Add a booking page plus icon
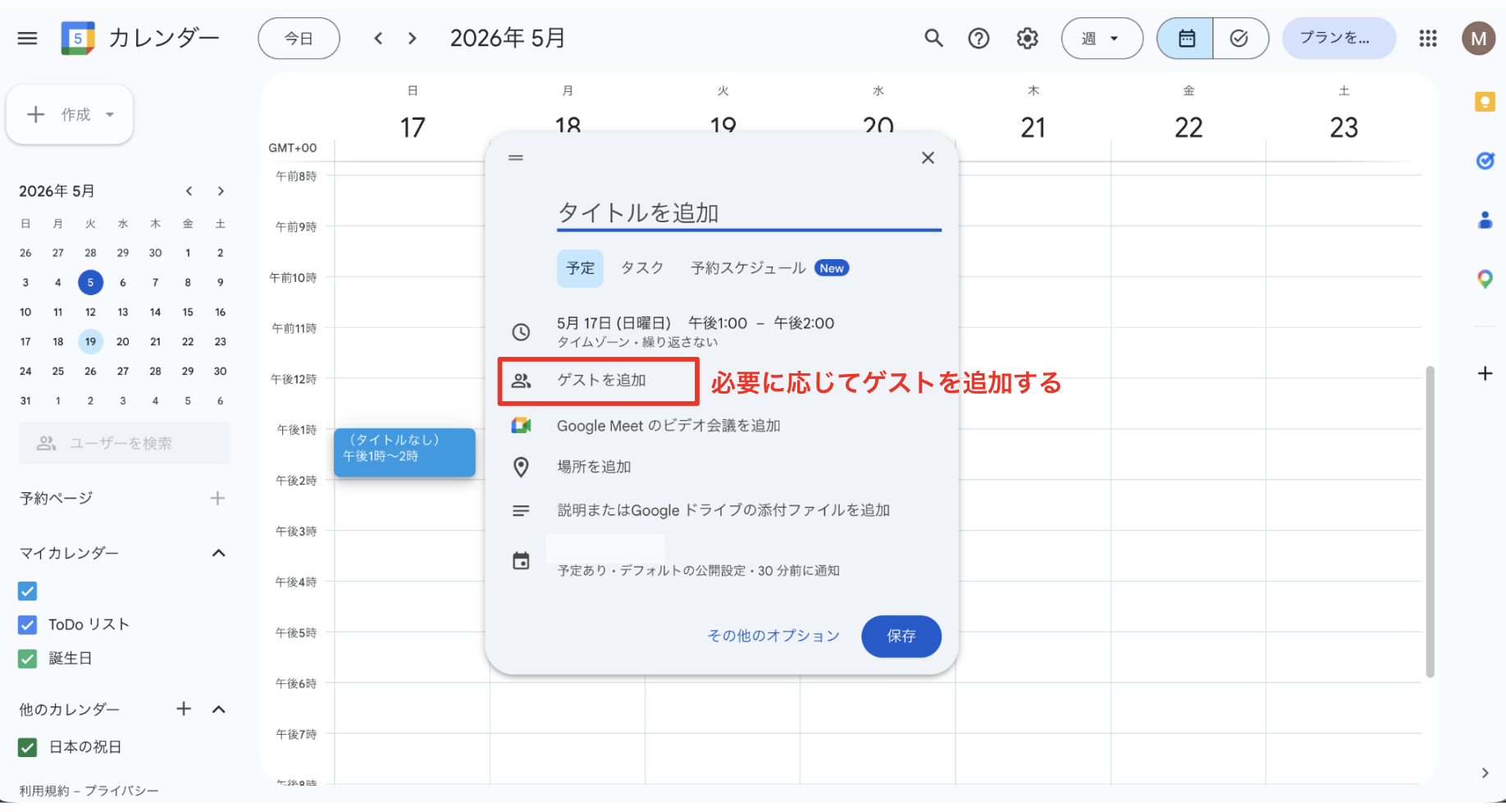Image resolution: width=1506 pixels, height=812 pixels. (x=217, y=498)
